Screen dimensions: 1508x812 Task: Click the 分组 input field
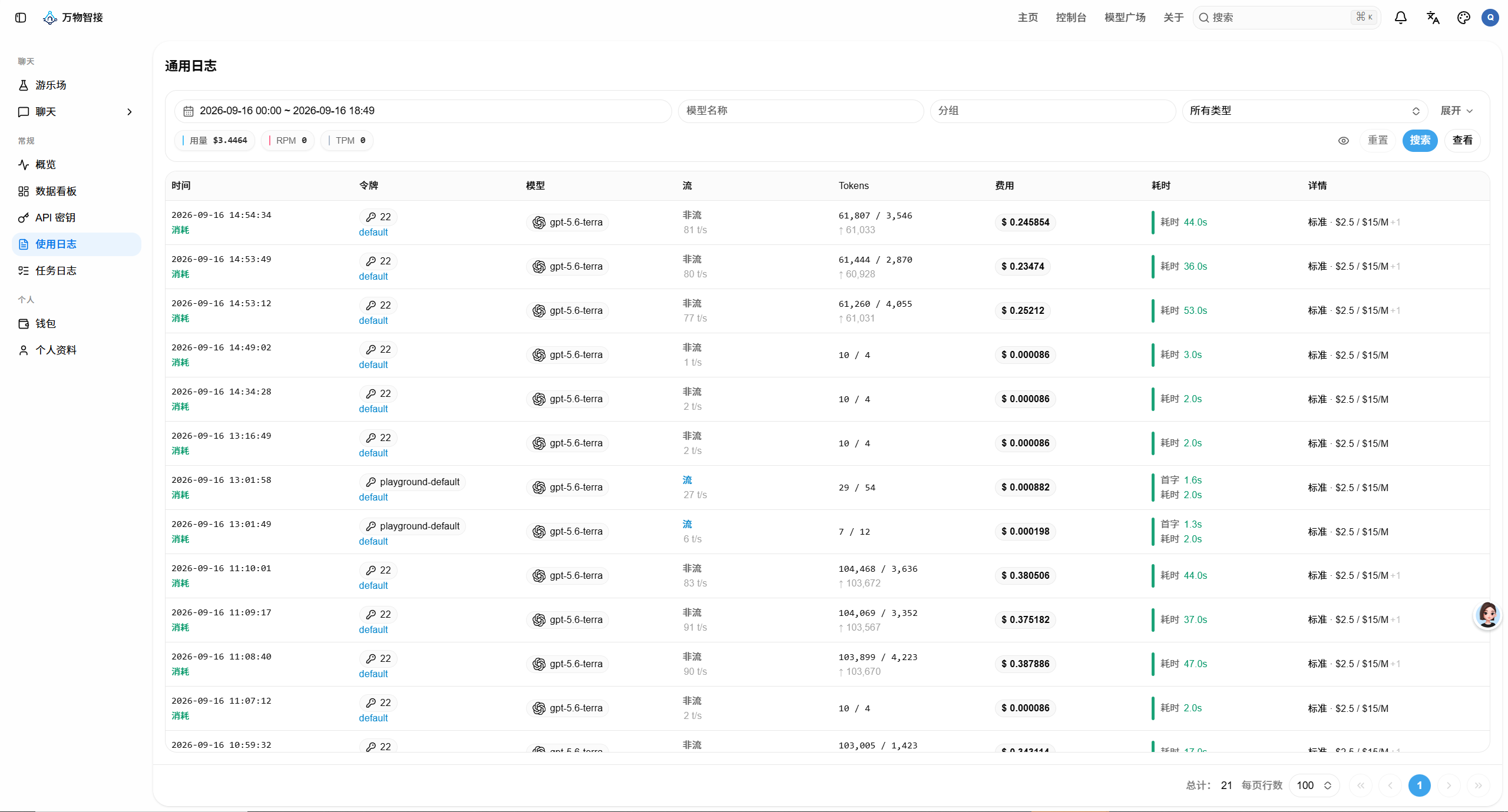click(x=1053, y=111)
